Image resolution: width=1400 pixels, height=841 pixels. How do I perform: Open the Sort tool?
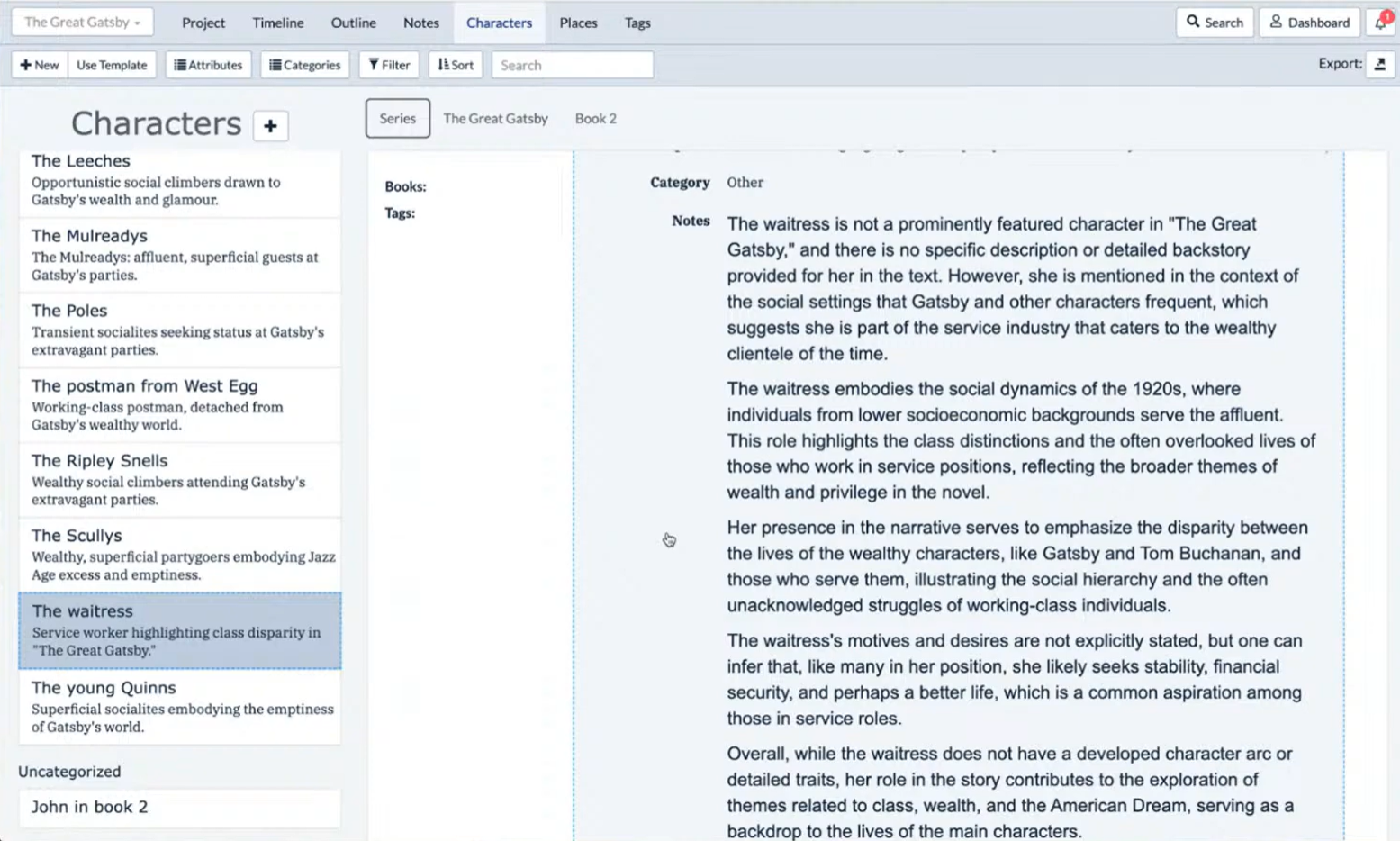(x=456, y=65)
